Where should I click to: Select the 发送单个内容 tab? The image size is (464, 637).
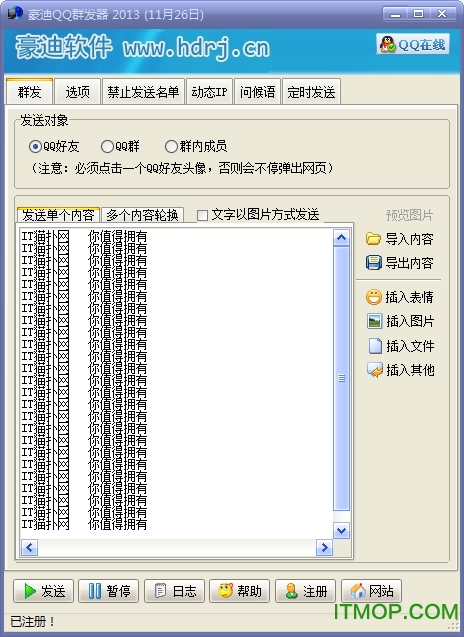pos(58,214)
